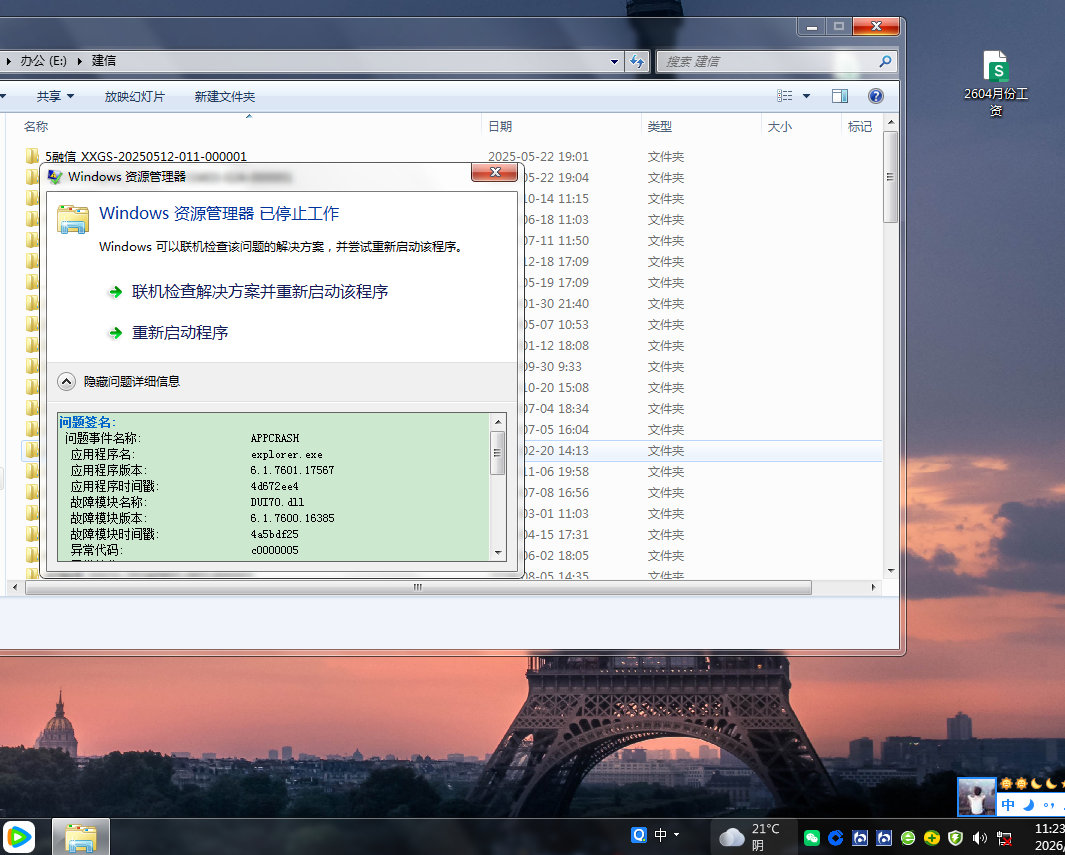Sort by the 日期 column header

[501, 126]
